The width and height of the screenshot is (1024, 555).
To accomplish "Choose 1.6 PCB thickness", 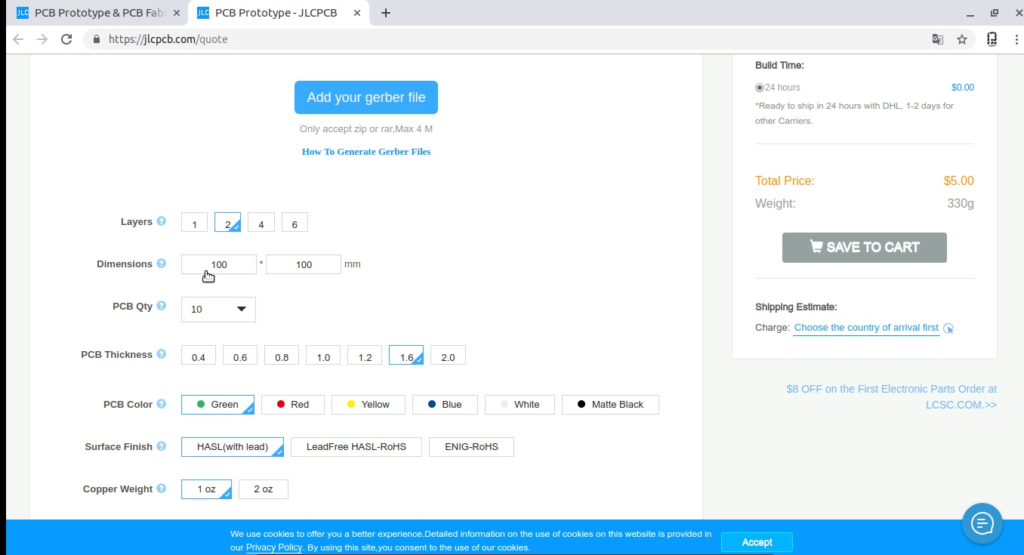I will click(x=406, y=356).
